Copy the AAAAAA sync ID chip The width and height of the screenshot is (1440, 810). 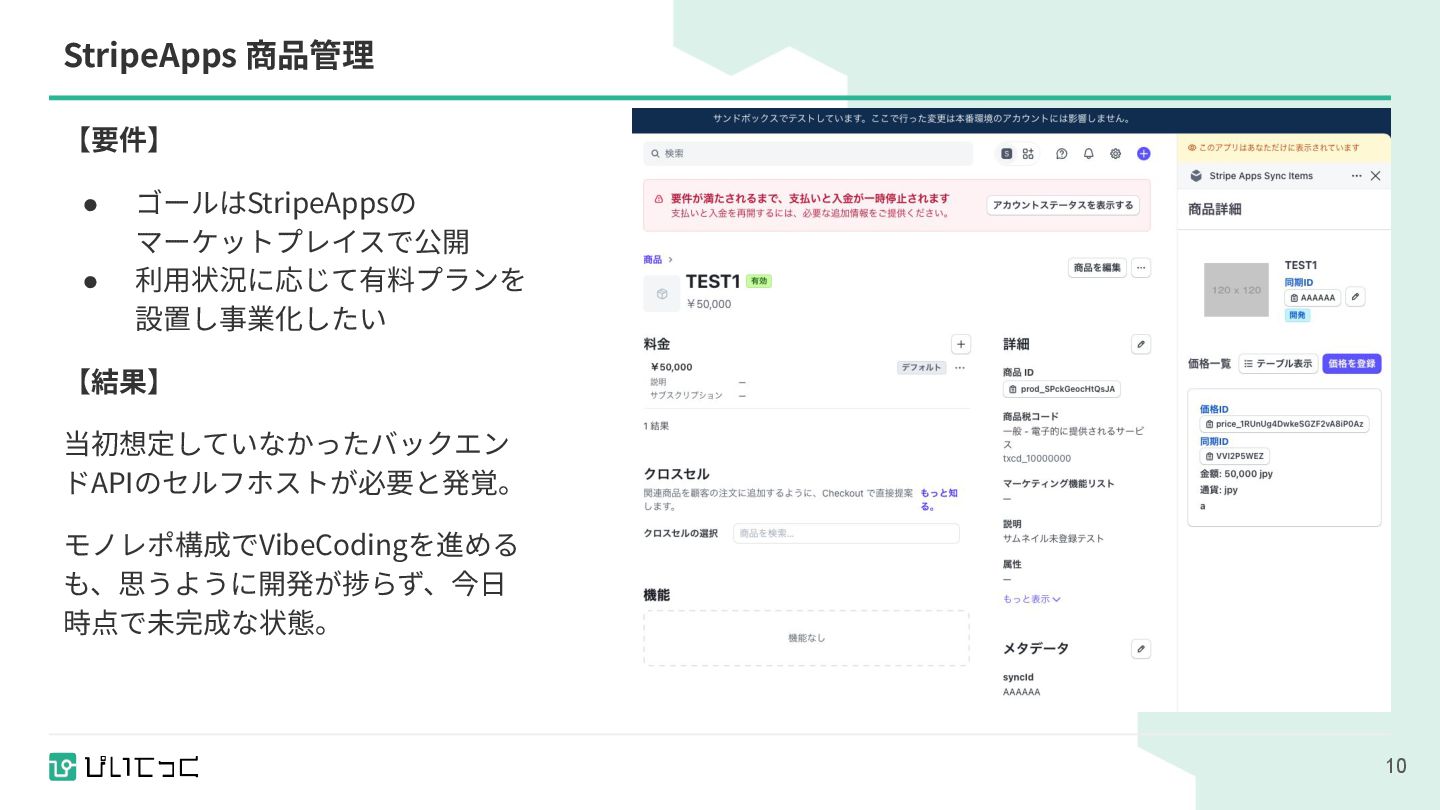[1313, 298]
